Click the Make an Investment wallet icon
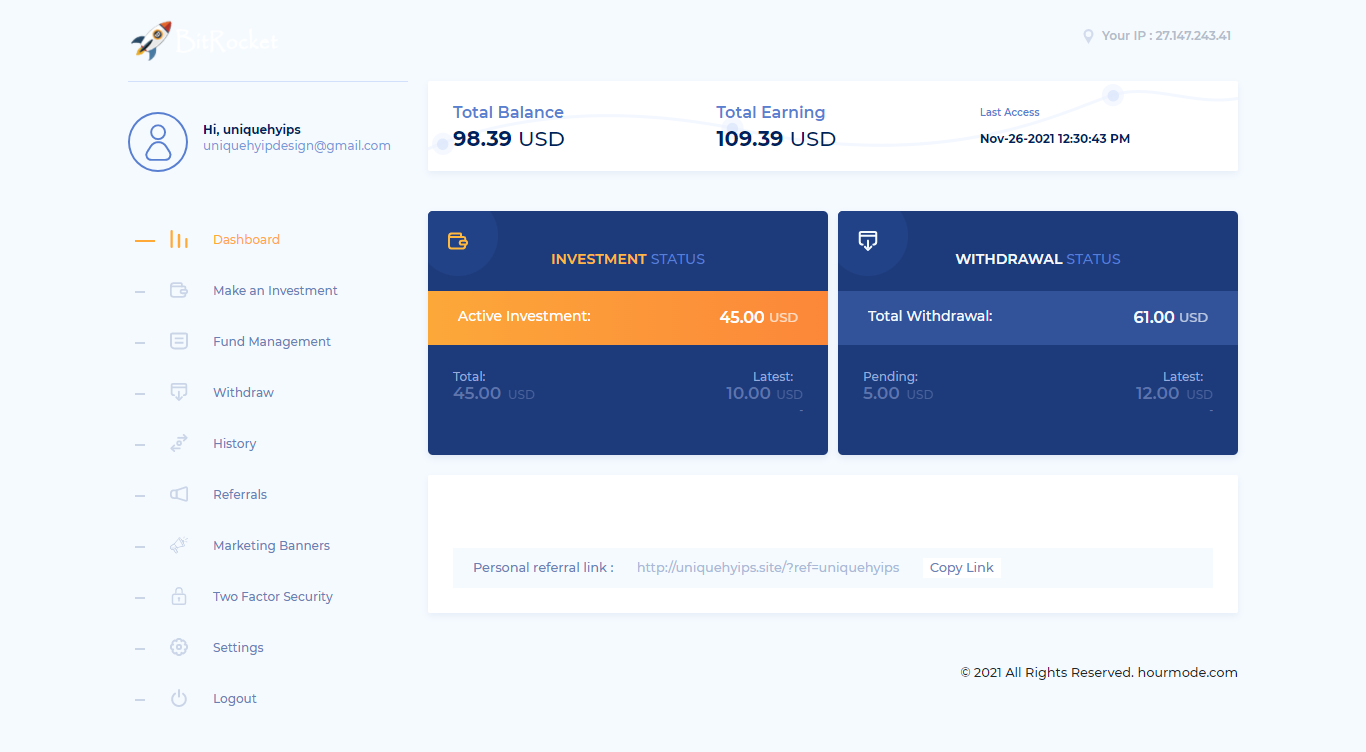 (179, 291)
